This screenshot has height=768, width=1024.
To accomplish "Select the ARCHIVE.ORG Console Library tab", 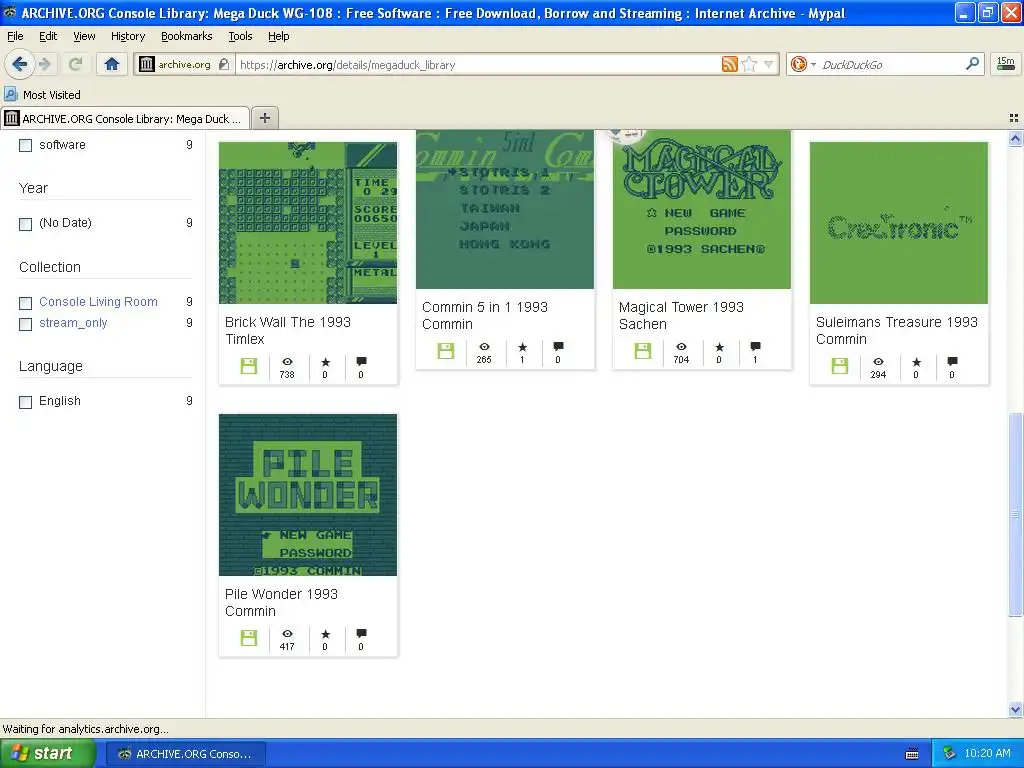I will [x=125, y=118].
